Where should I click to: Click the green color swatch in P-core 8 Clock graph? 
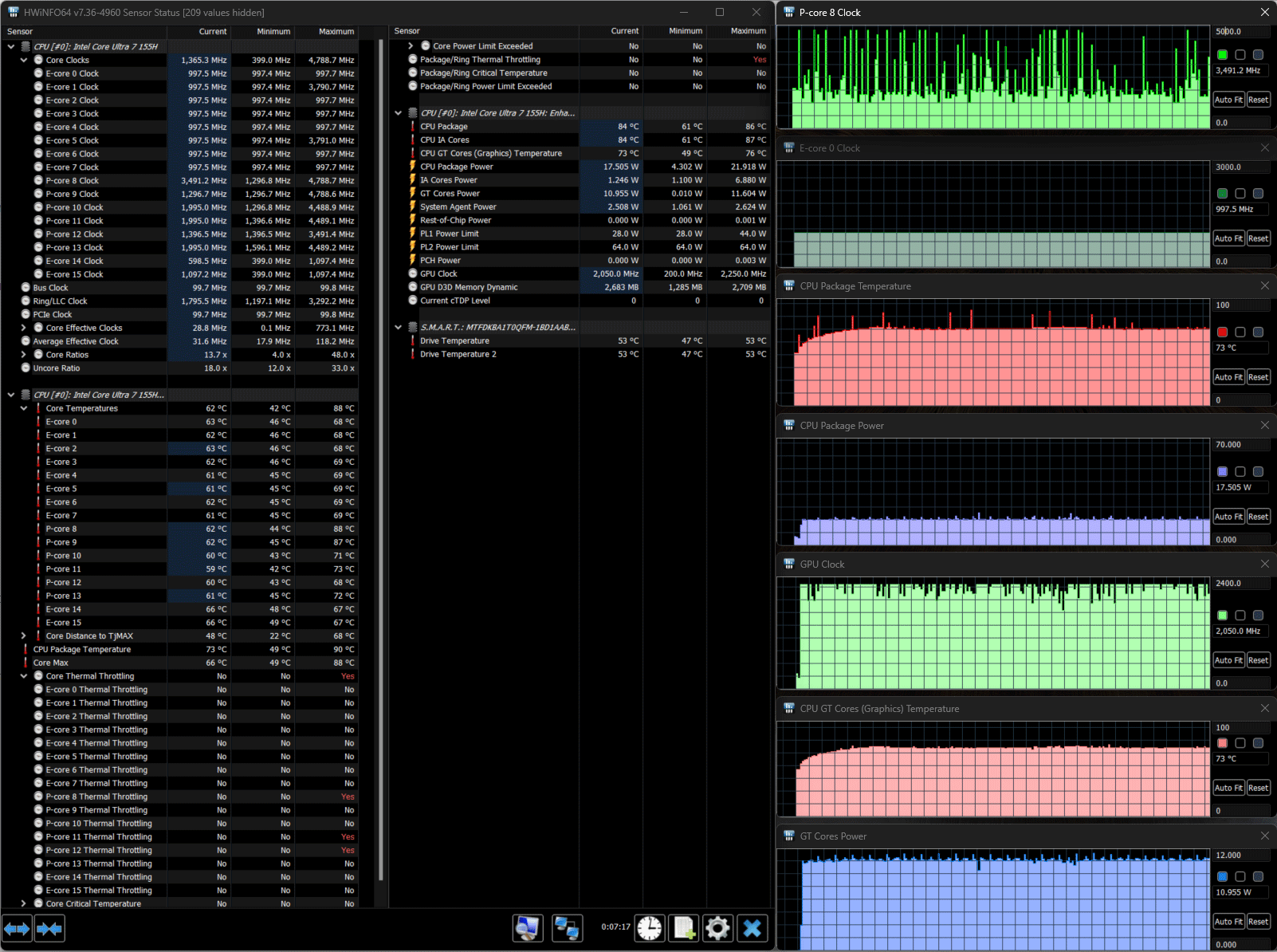(1223, 55)
